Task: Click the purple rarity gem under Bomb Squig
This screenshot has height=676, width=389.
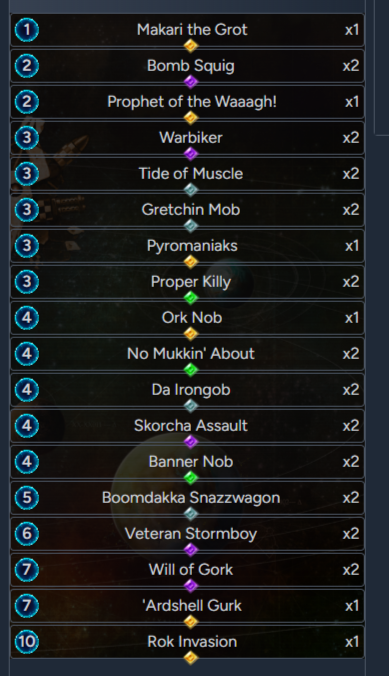Action: (191, 81)
